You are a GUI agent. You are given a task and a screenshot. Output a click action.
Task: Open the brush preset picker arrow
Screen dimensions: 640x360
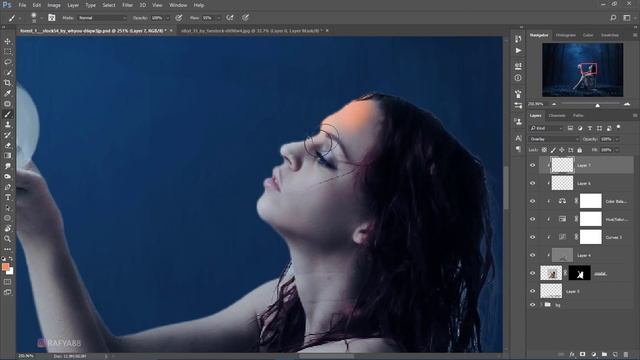click(42, 18)
